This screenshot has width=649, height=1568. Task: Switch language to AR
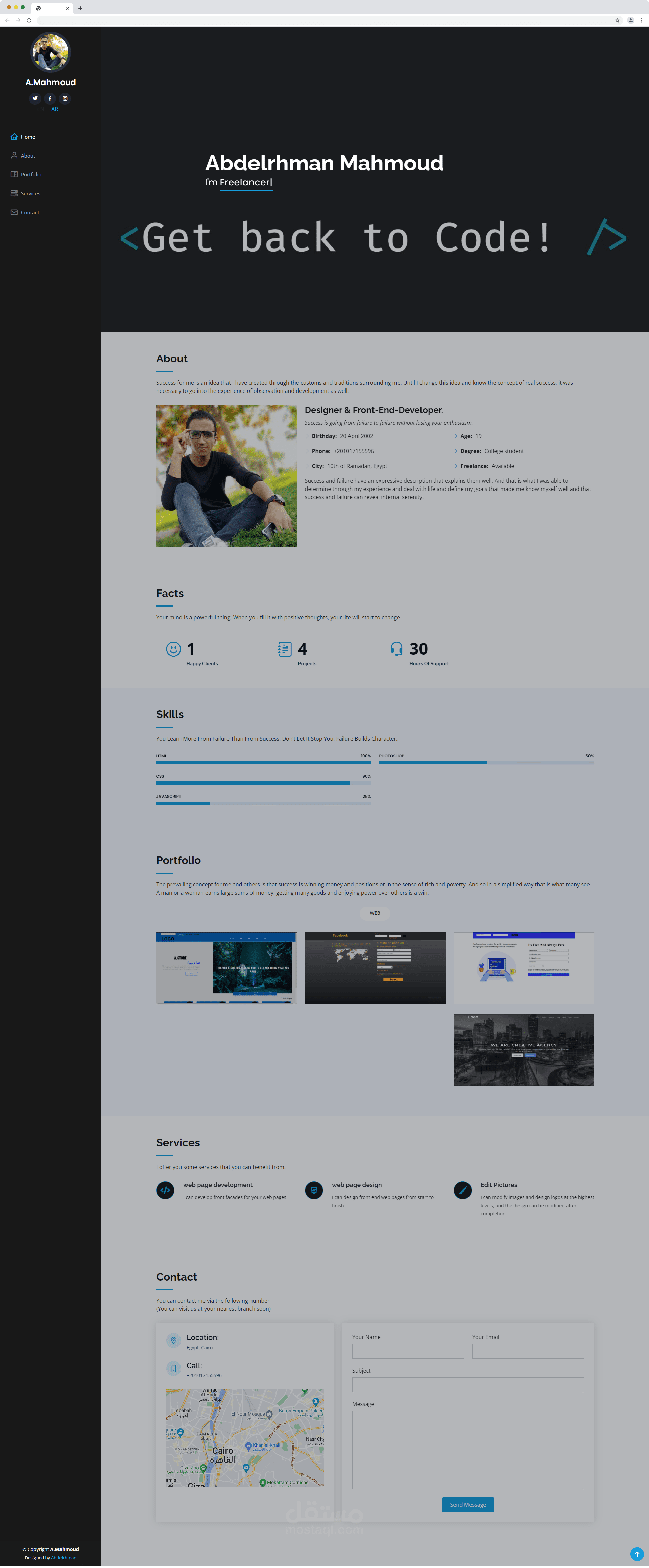tap(55, 109)
